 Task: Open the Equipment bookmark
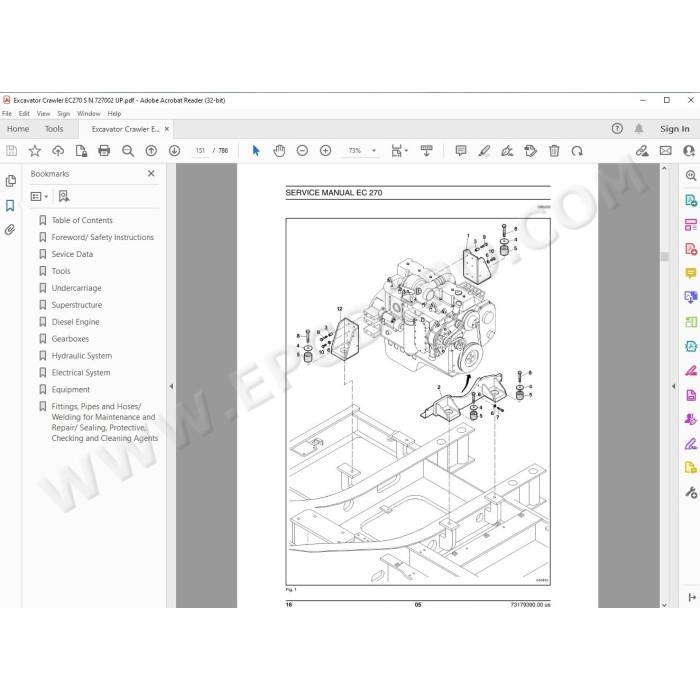point(71,390)
